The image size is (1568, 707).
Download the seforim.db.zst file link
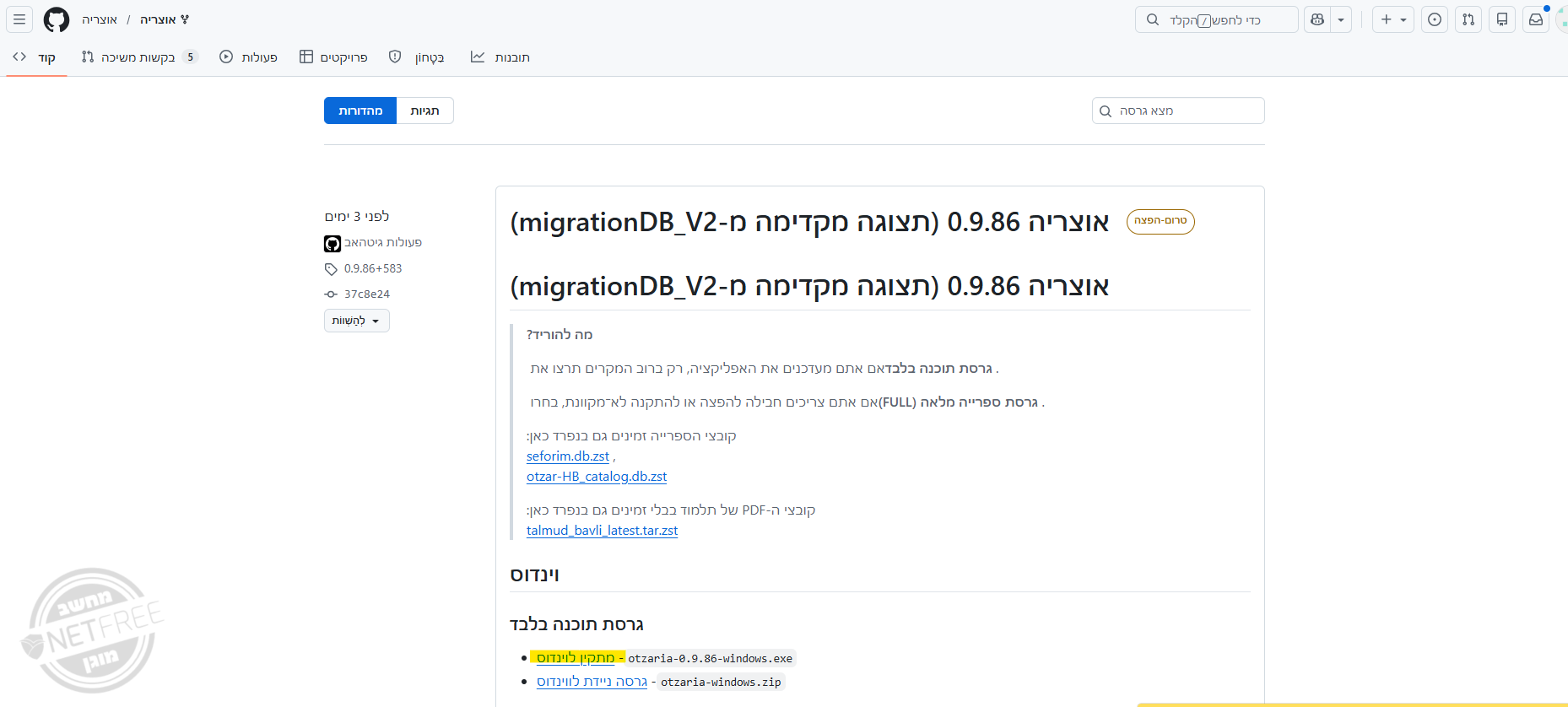point(568,456)
